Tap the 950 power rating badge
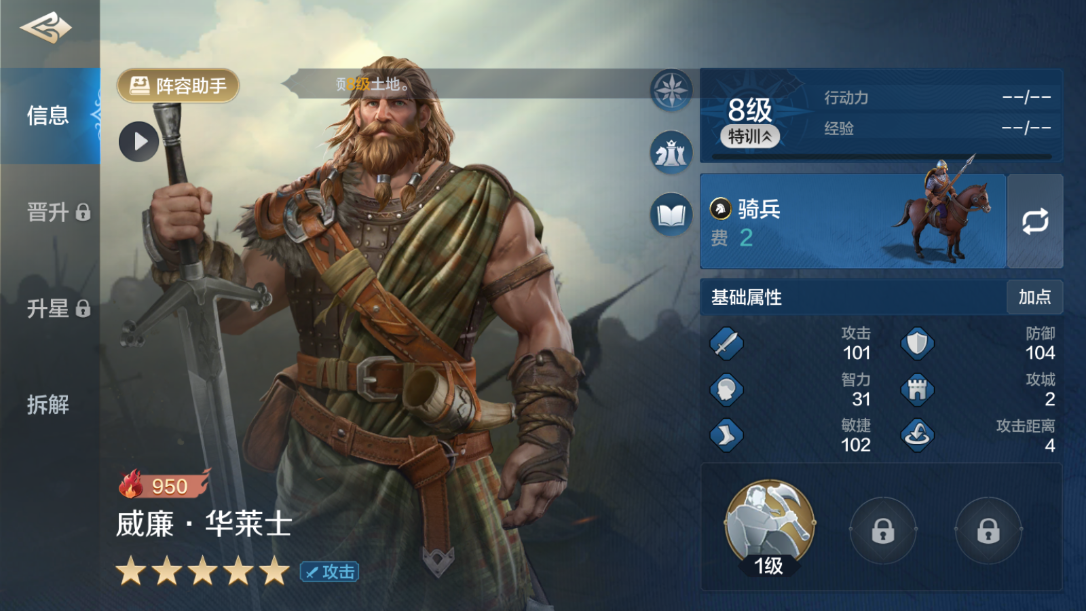The width and height of the screenshot is (1086, 611). point(164,485)
